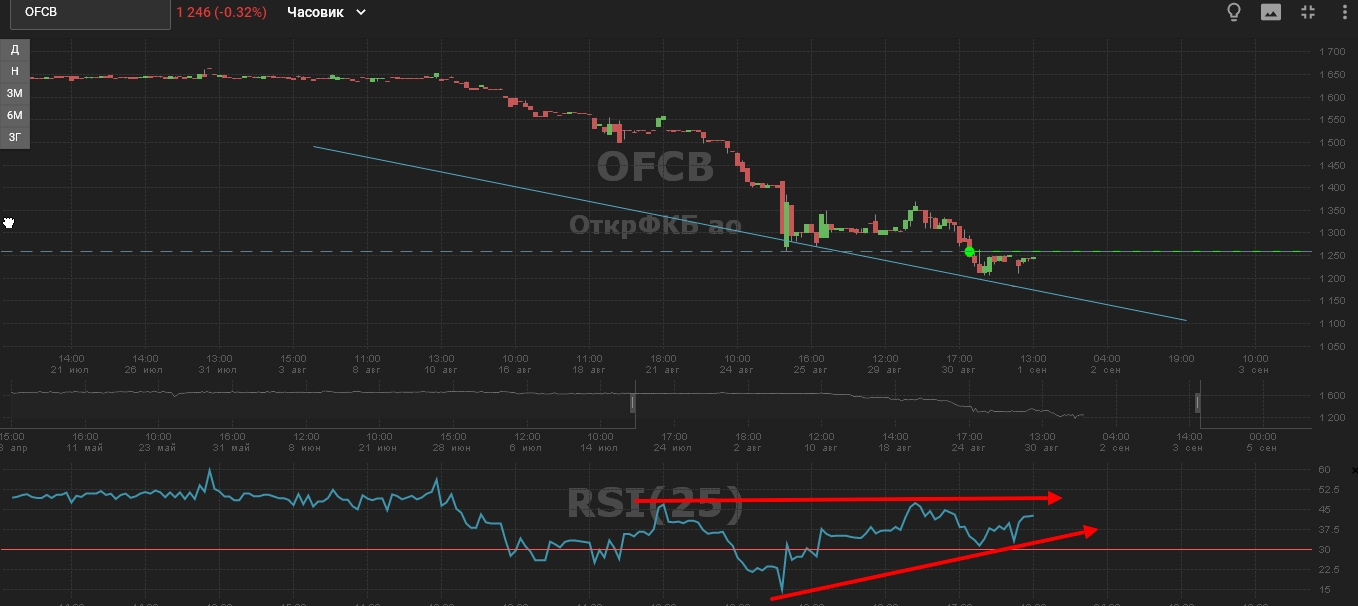Click the green last-price marker dot

969,251
